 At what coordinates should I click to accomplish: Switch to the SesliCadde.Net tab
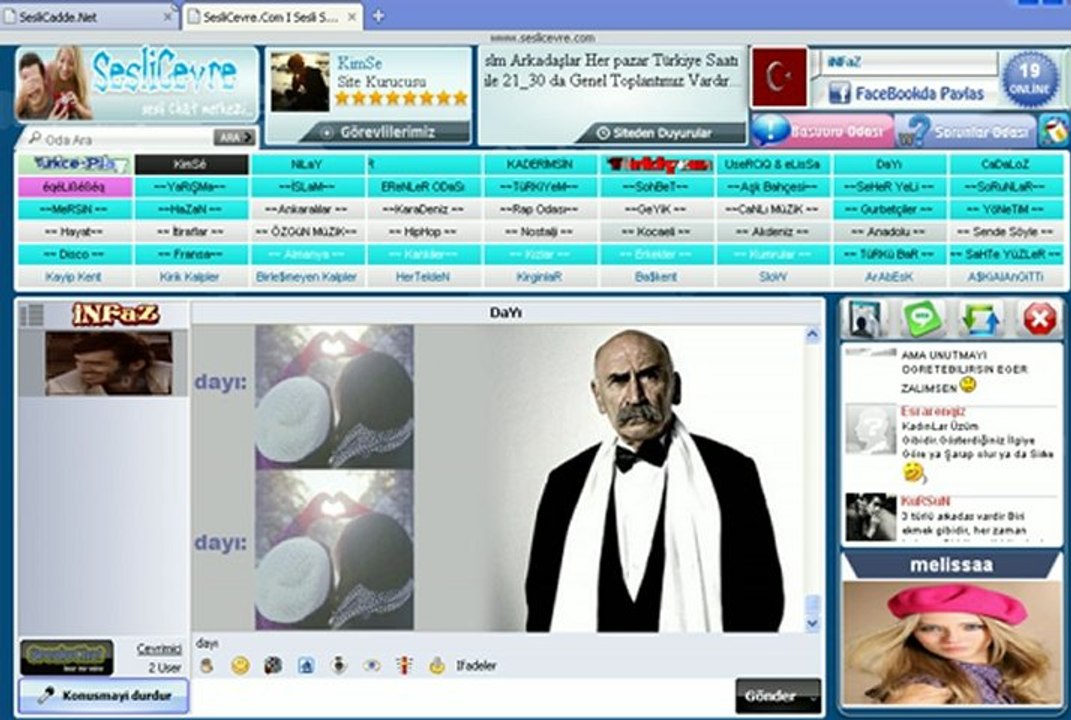(x=89, y=17)
